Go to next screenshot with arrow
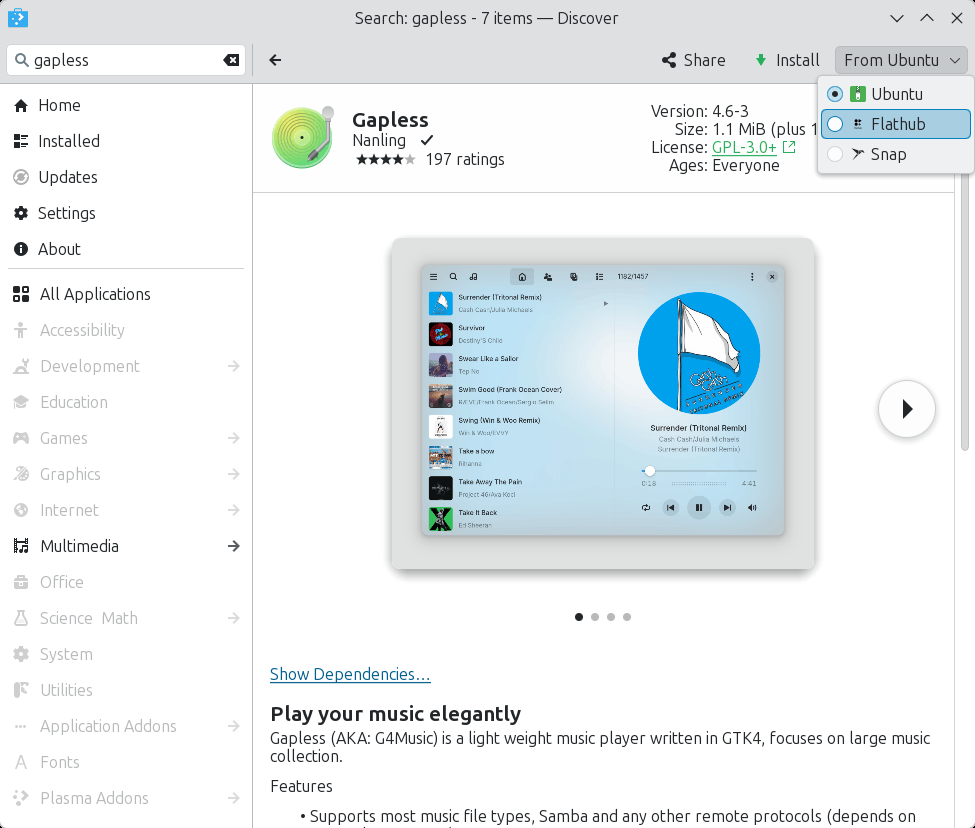The height and width of the screenshot is (828, 975). pyautogui.click(x=906, y=409)
